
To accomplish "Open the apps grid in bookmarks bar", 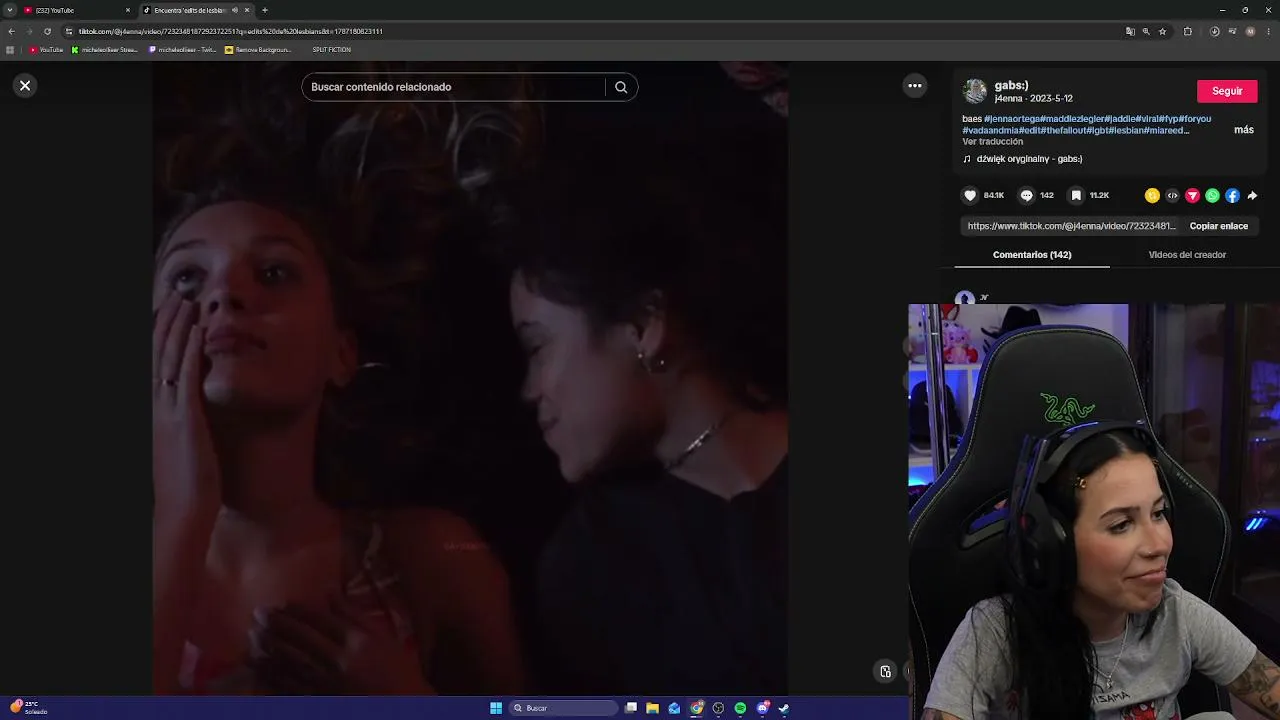I will (10, 50).
